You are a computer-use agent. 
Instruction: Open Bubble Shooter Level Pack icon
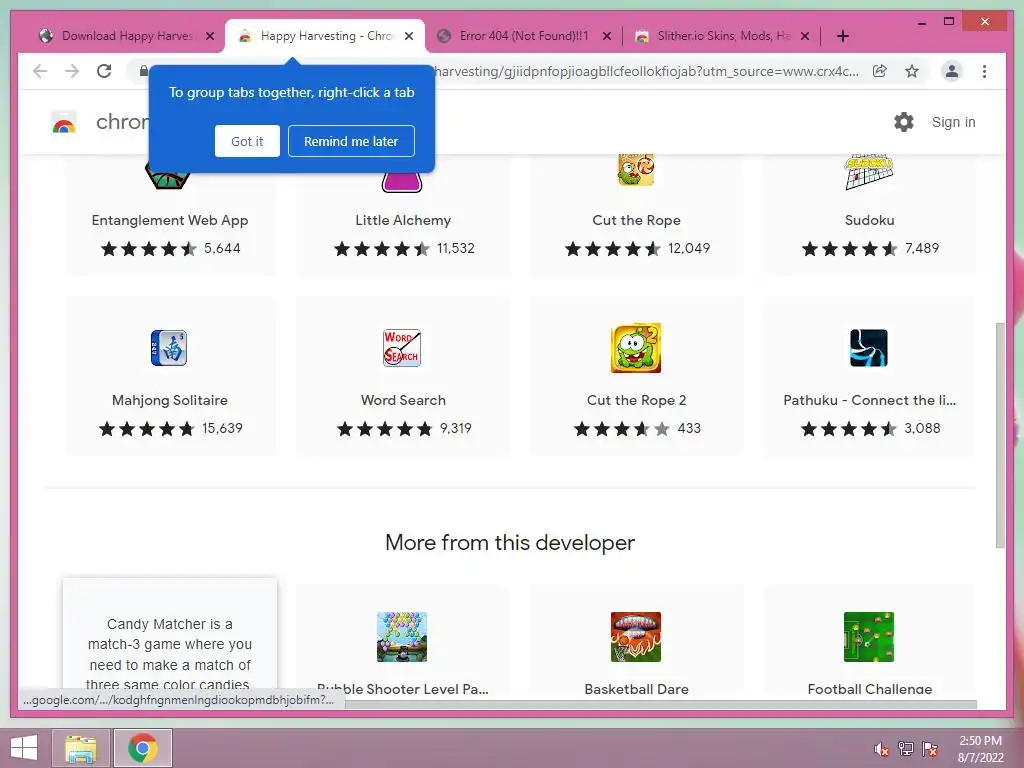point(402,637)
